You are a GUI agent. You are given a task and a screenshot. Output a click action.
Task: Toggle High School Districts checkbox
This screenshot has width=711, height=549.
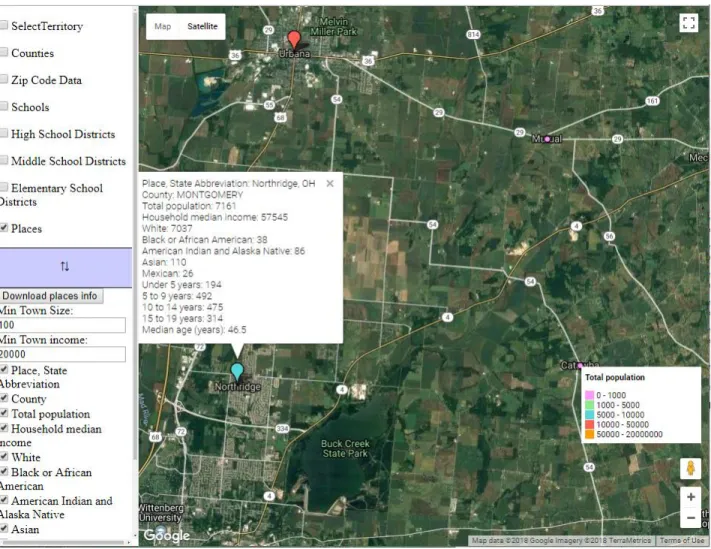point(4,133)
